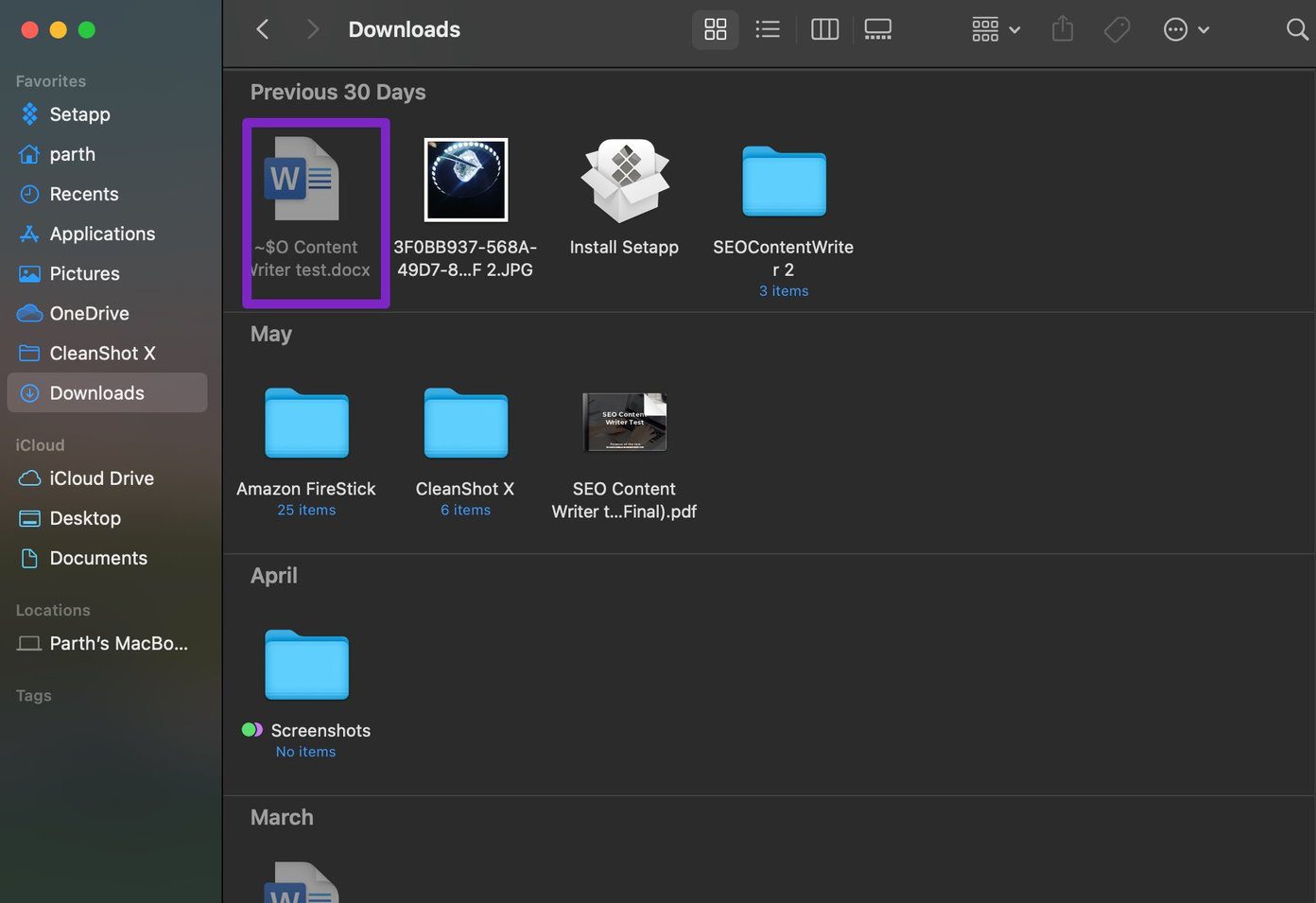This screenshot has width=1316, height=903.
Task: Click the Share toolbar icon
Action: [1063, 29]
